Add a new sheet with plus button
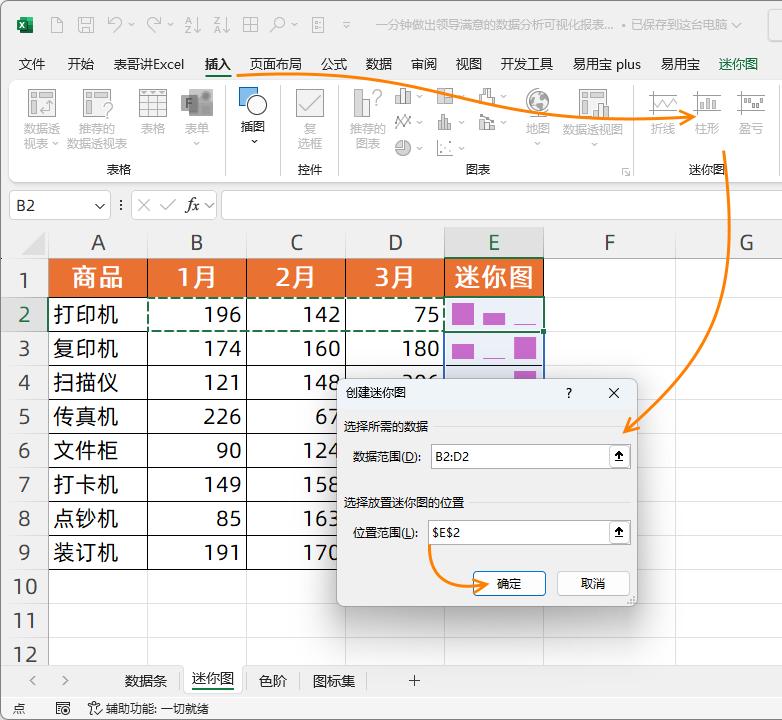This screenshot has height=720, width=782. pos(414,681)
